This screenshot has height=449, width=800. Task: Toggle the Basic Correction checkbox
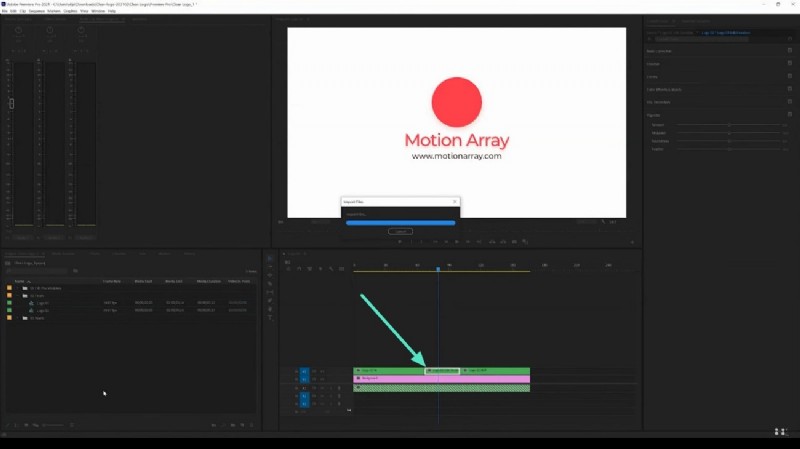click(790, 51)
